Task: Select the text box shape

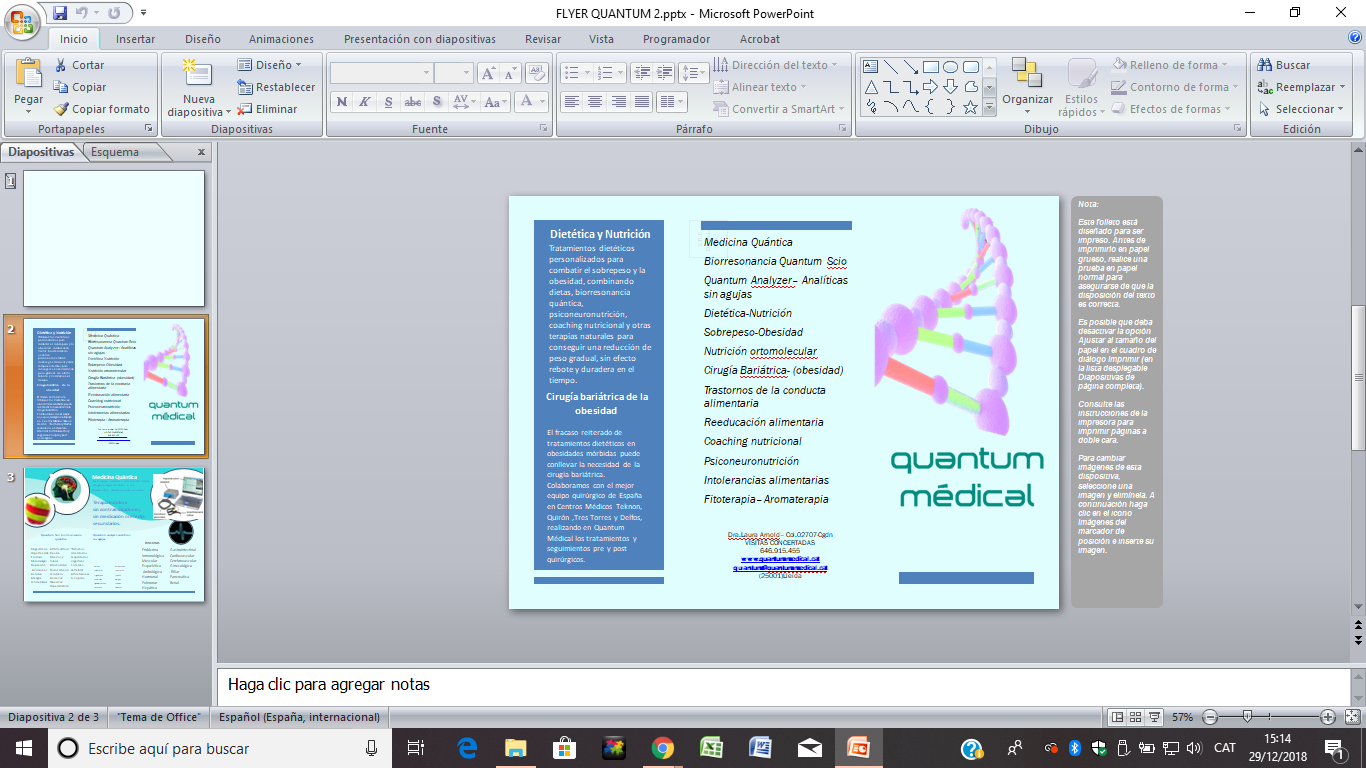Action: tap(871, 67)
